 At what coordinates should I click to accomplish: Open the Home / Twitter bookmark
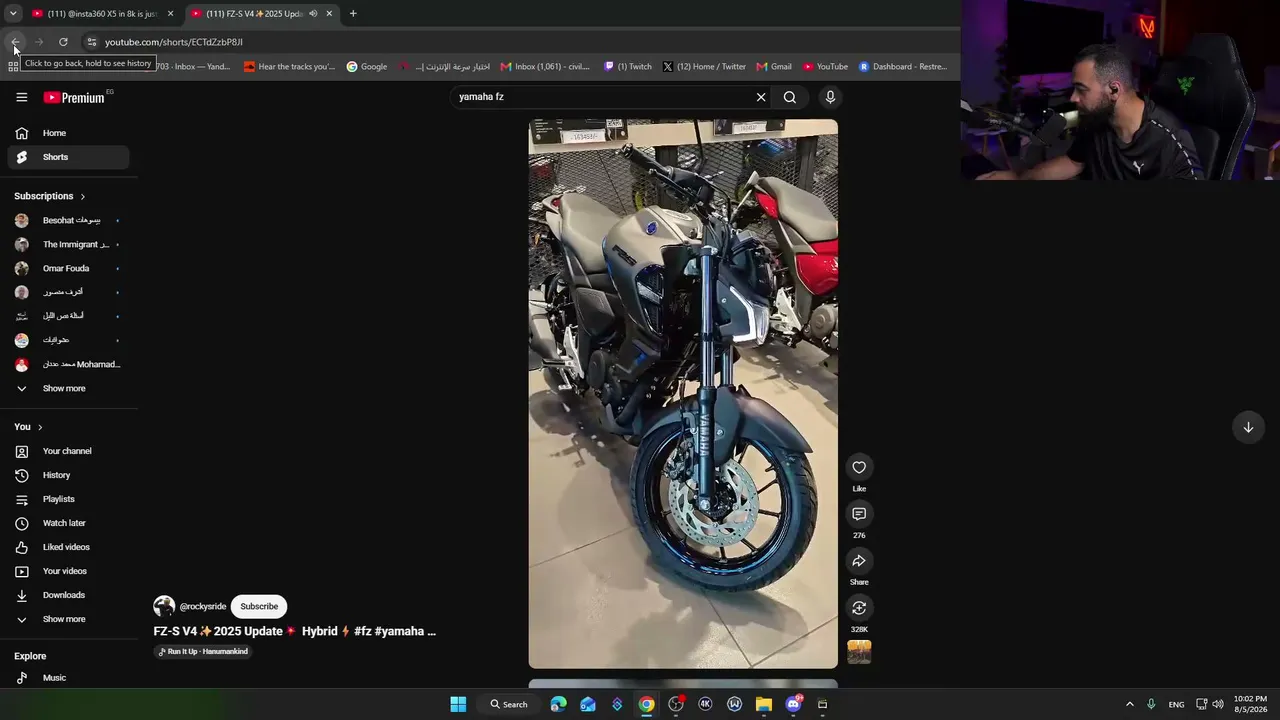[x=704, y=67]
